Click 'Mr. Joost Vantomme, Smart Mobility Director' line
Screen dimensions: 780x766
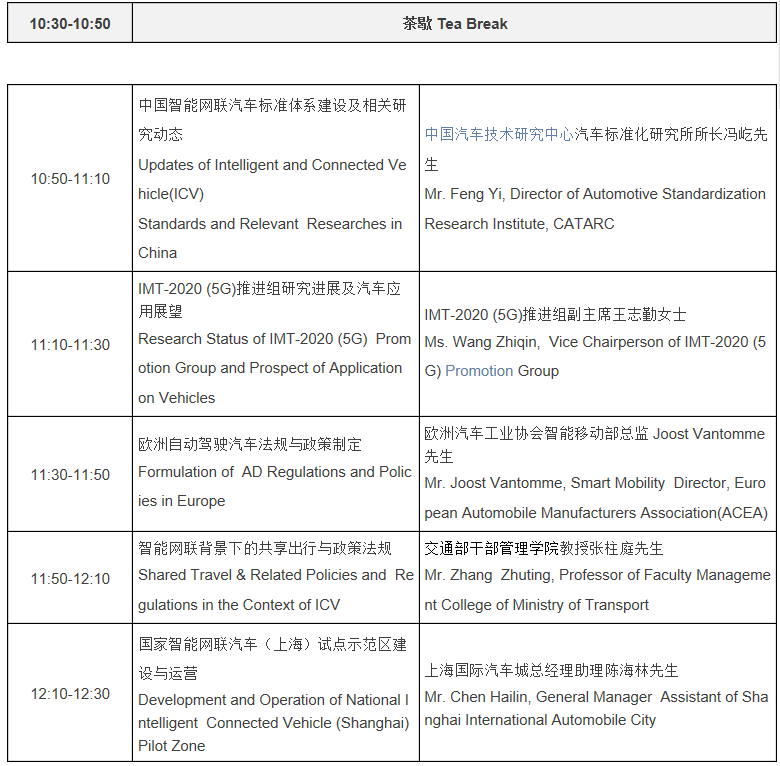tap(595, 483)
